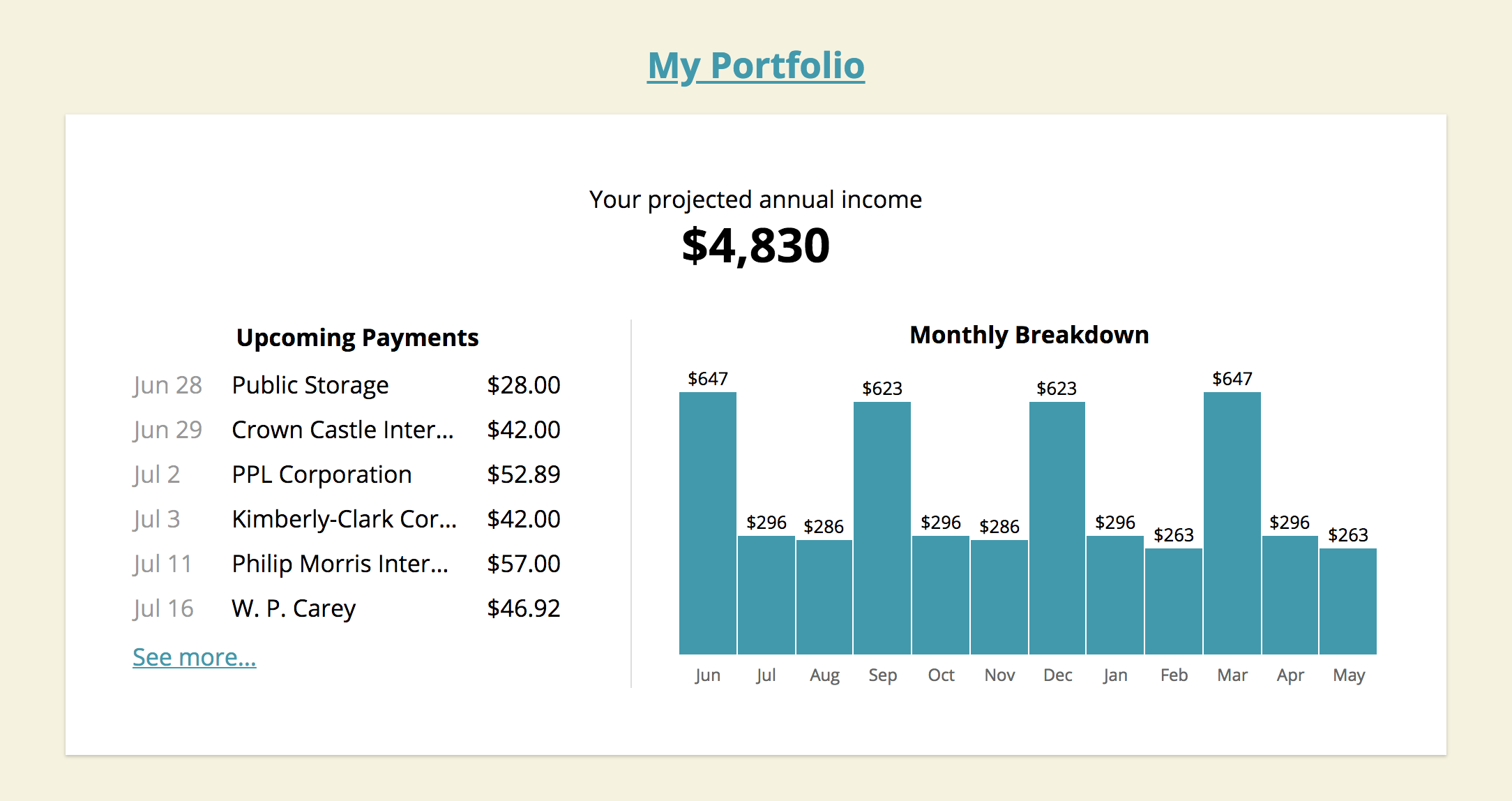Click the Feb bar showing $263

coord(1174,601)
